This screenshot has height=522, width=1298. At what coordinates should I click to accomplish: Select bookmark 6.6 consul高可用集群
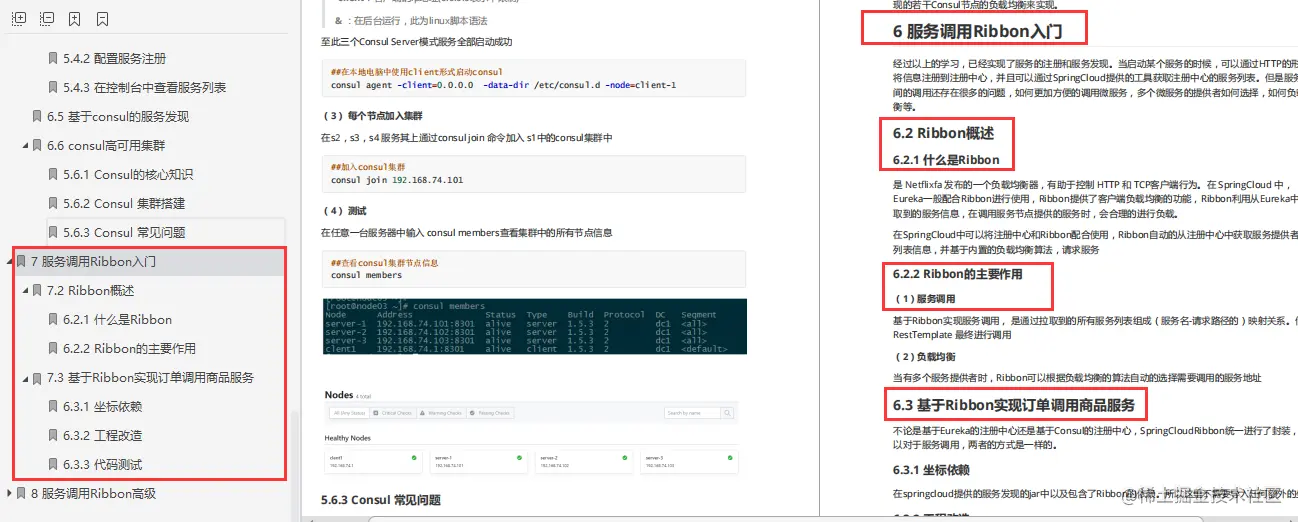click(106, 145)
